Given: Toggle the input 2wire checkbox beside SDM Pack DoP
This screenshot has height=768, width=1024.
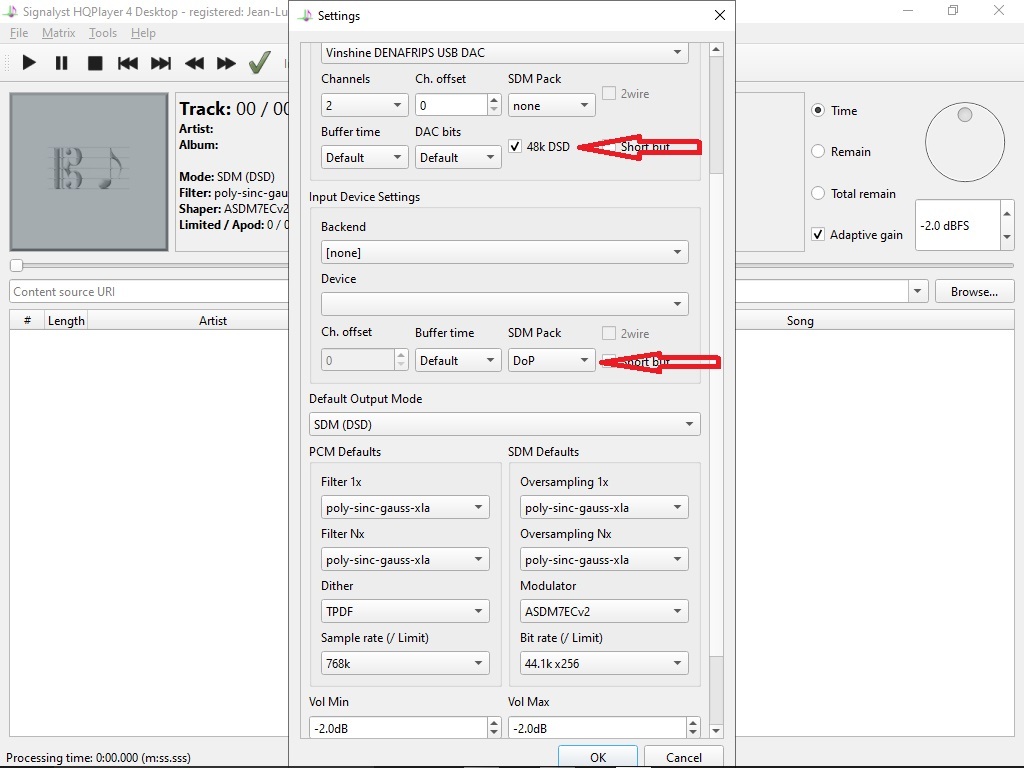Looking at the screenshot, I should pos(609,333).
